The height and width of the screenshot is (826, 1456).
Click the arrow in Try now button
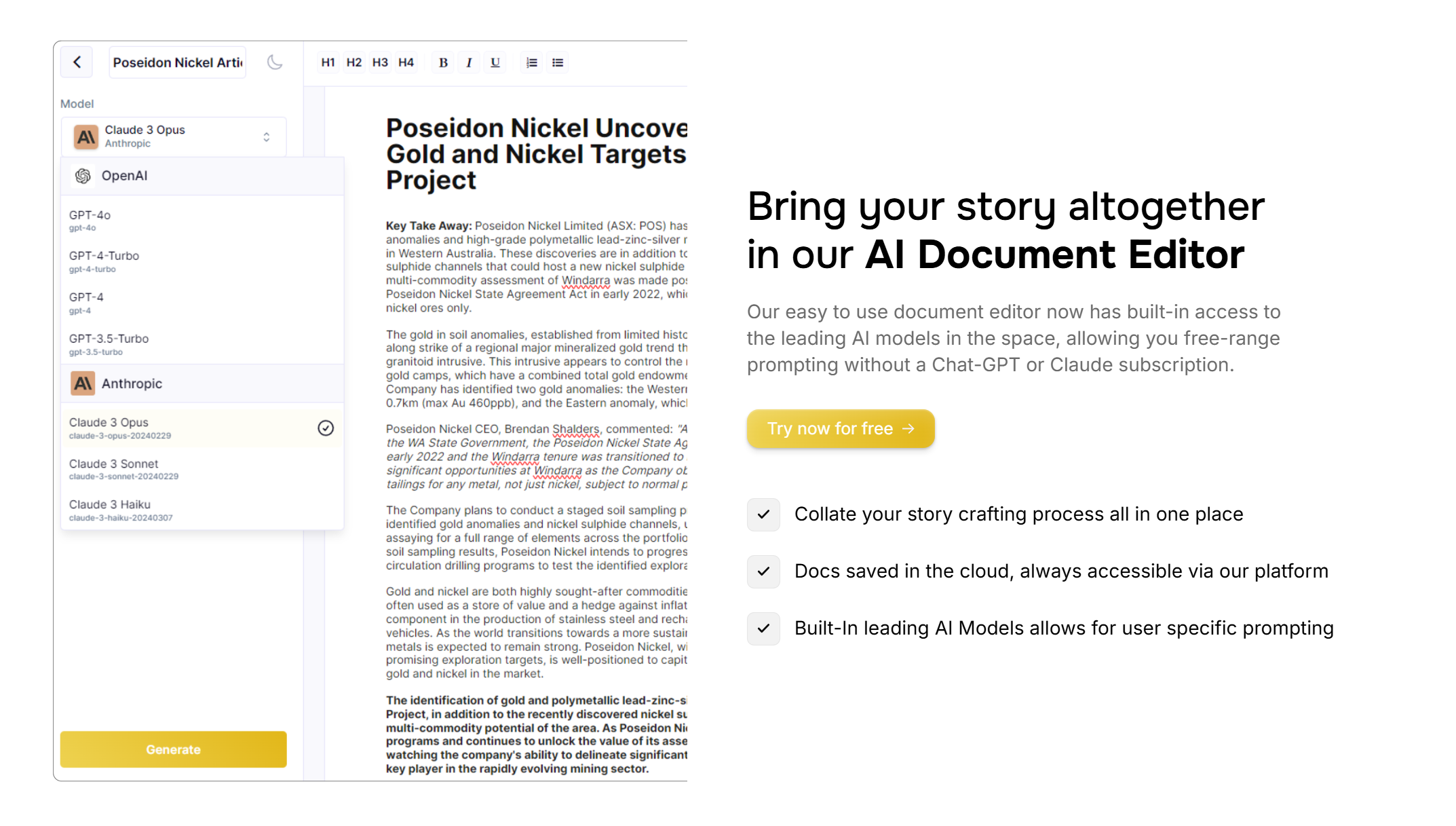click(908, 429)
